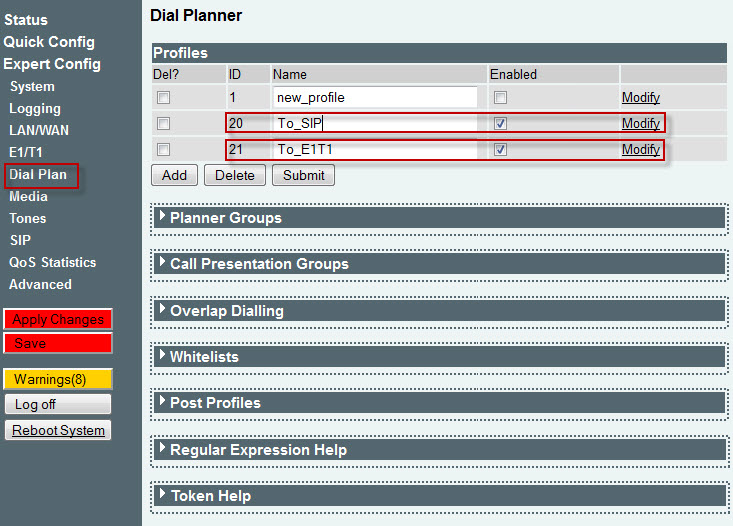This screenshot has height=526, width=733.
Task: Expand Call Presentation Groups section
Action: click(x=439, y=264)
